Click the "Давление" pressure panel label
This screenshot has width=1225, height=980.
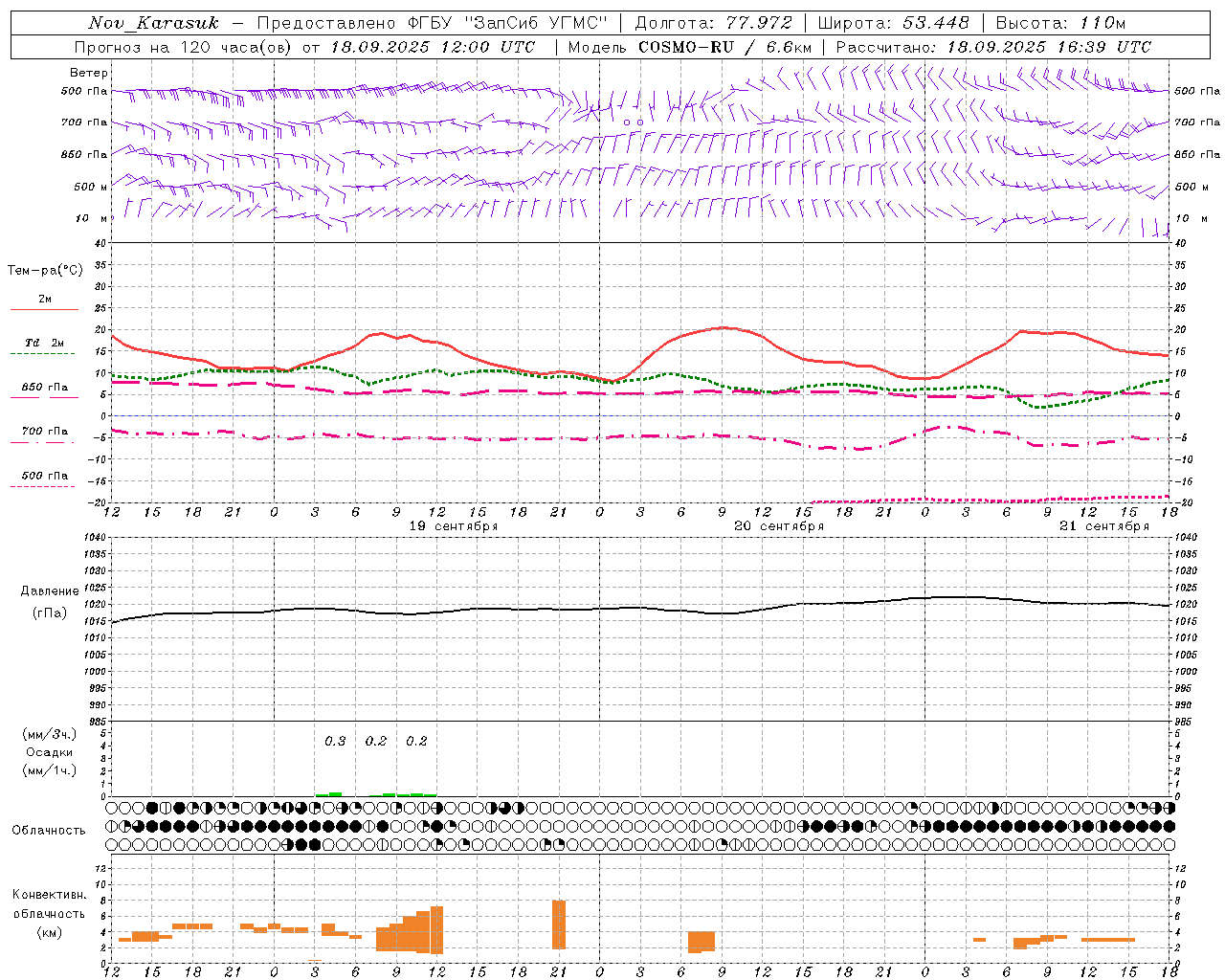point(50,591)
